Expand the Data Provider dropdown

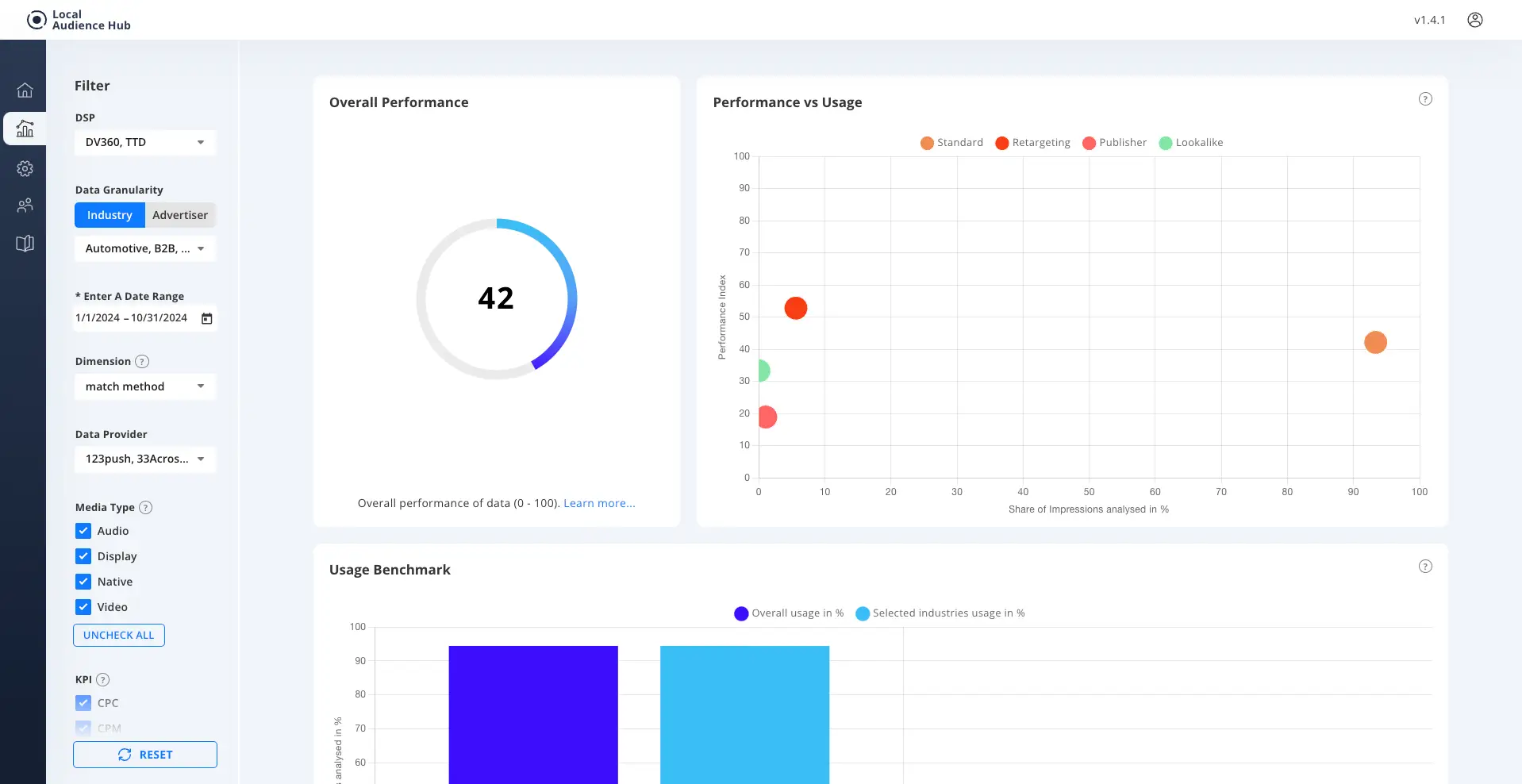pyautogui.click(x=145, y=459)
